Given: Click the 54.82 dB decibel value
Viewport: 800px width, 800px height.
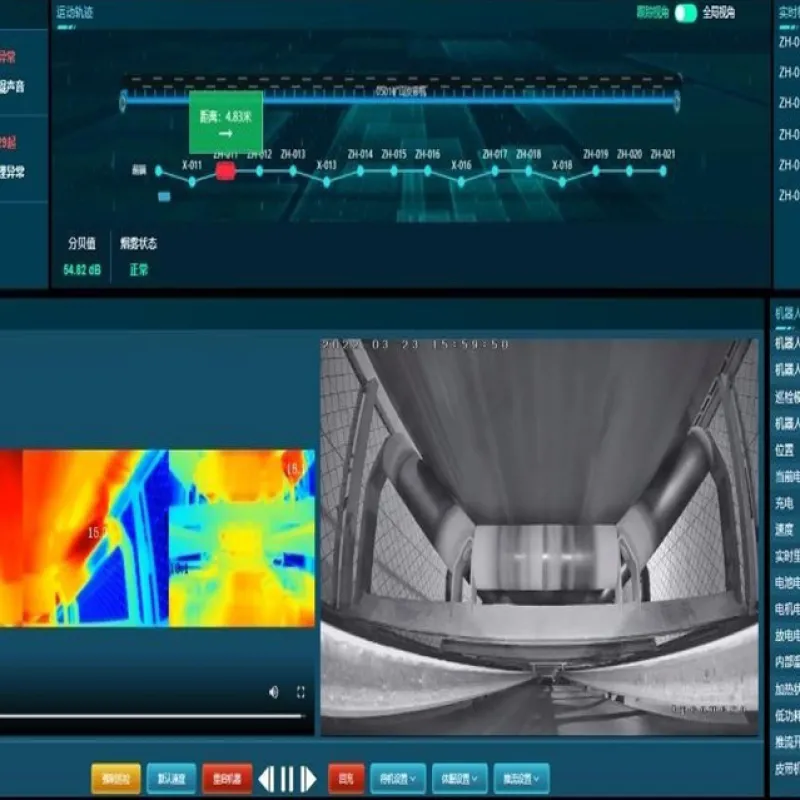Looking at the screenshot, I should (82, 269).
